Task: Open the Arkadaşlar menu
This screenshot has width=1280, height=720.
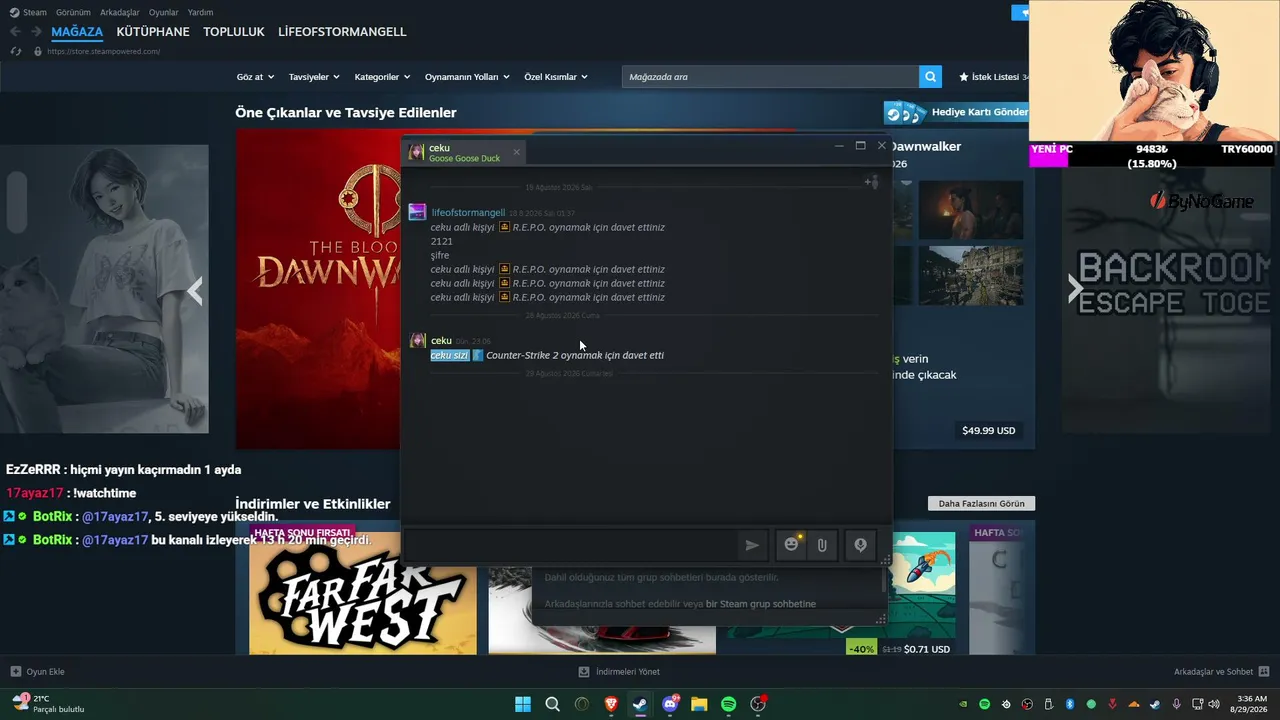Action: (x=120, y=12)
